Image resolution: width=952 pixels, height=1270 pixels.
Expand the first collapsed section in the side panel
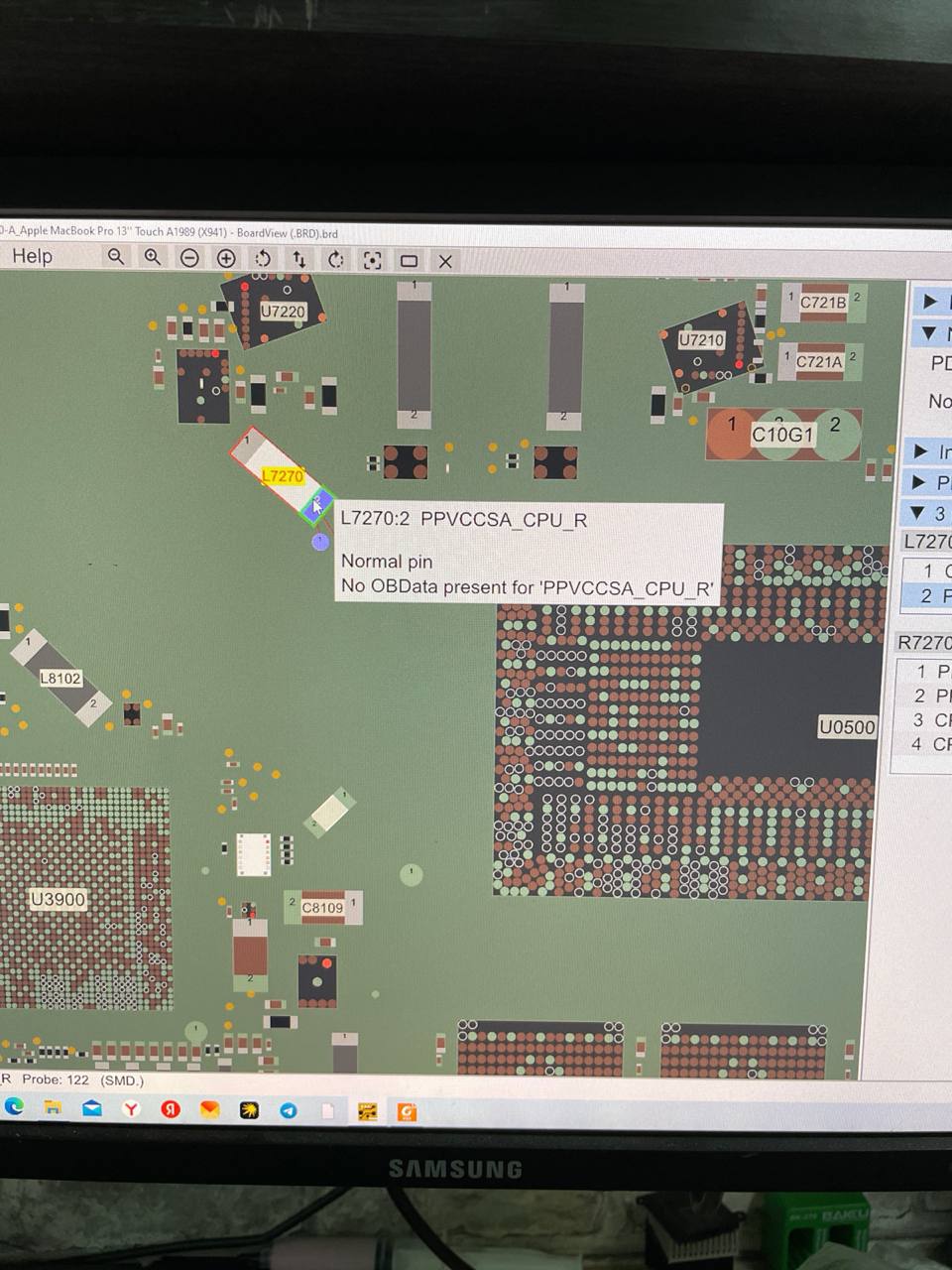pyautogui.click(x=930, y=301)
